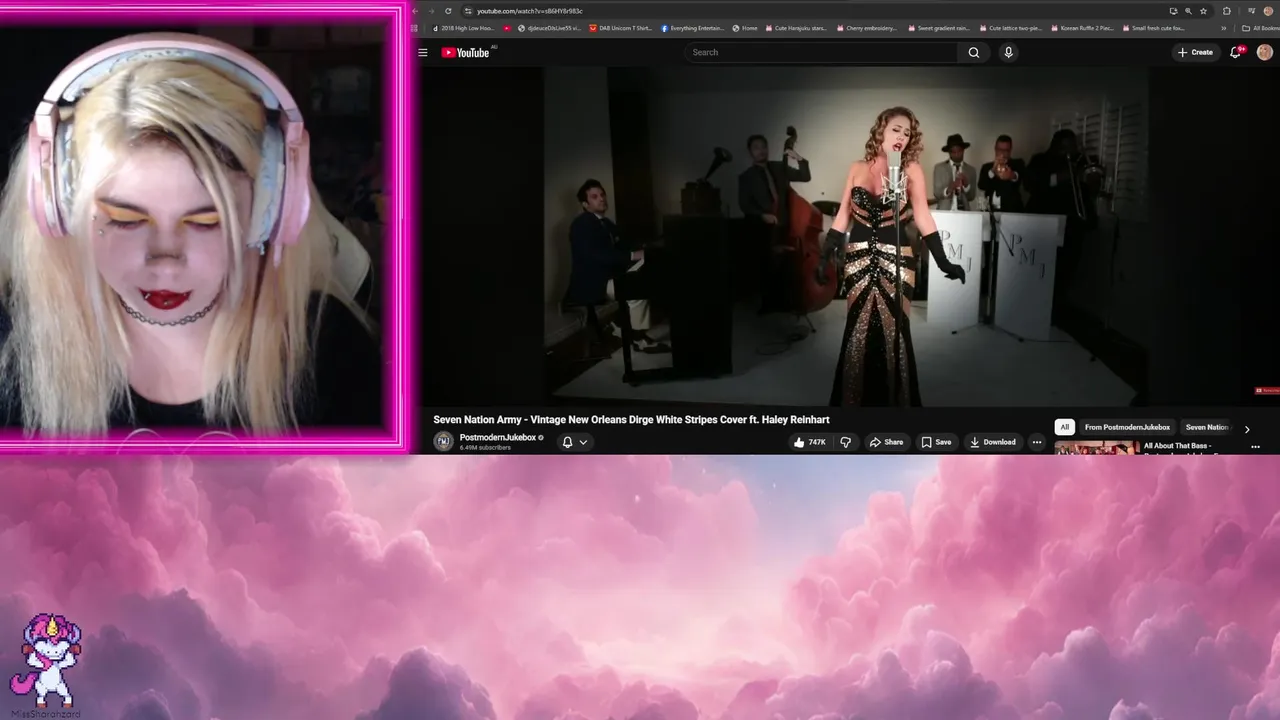
Task: Open the Cute lattice two-piece bookmark
Action: pyautogui.click(x=1011, y=28)
